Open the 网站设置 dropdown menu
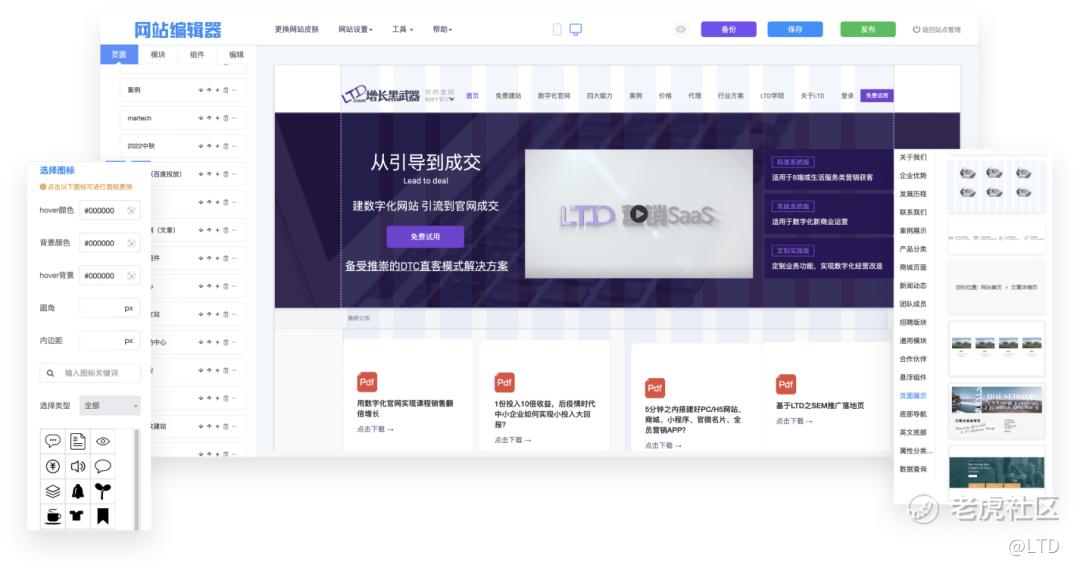The height and width of the screenshot is (571, 1080). point(355,30)
